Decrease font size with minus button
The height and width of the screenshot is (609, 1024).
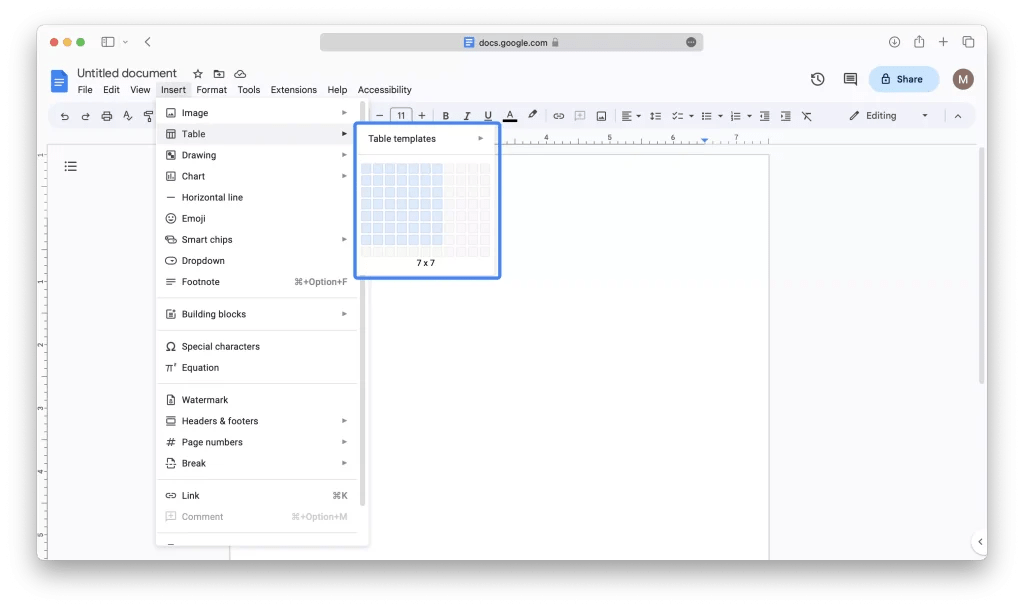(x=379, y=116)
